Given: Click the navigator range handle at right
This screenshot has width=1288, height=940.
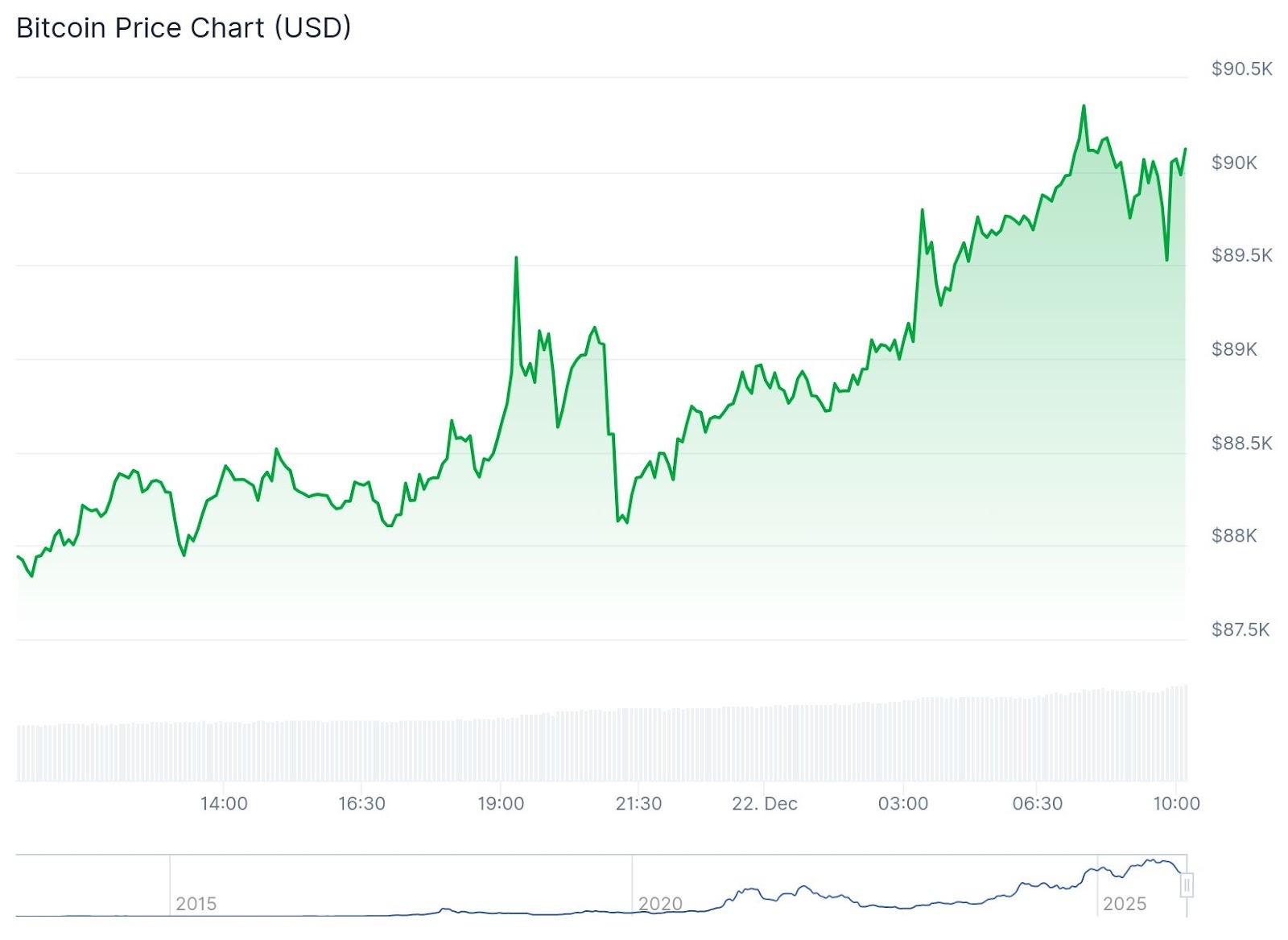Looking at the screenshot, I should point(1186,885).
